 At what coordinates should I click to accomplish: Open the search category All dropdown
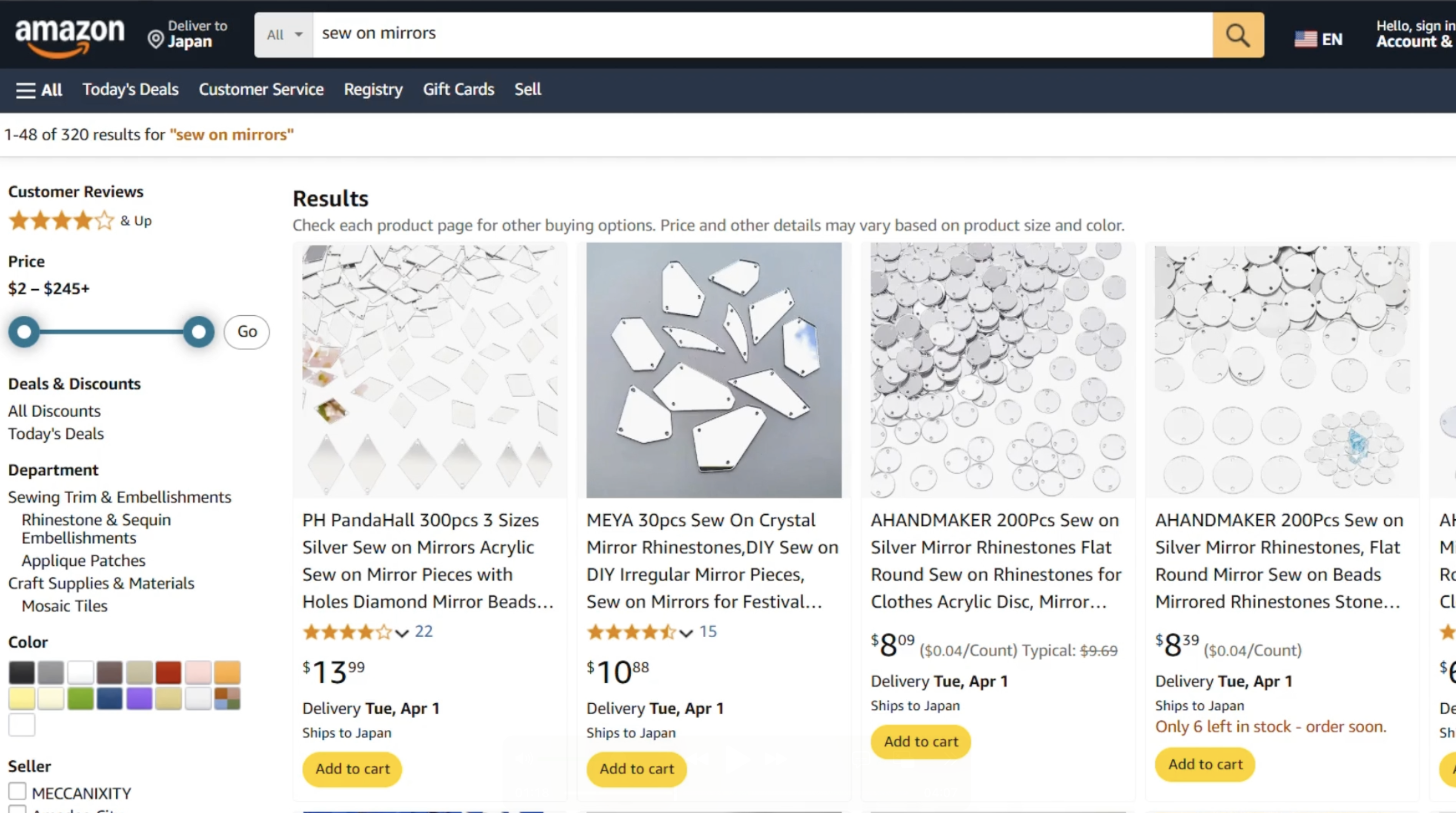(x=284, y=35)
